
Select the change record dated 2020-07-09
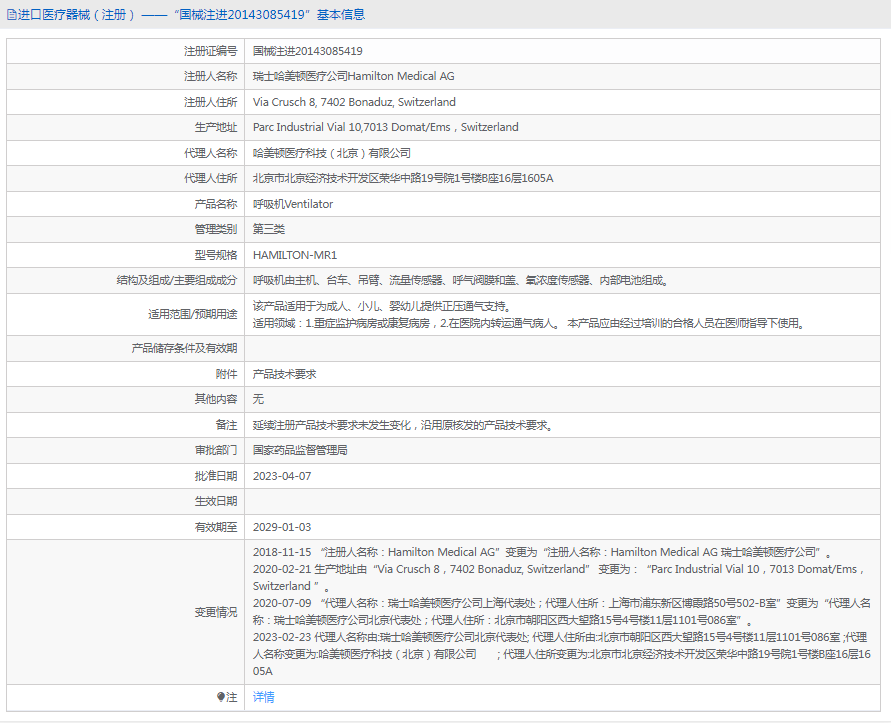[x=562, y=612]
